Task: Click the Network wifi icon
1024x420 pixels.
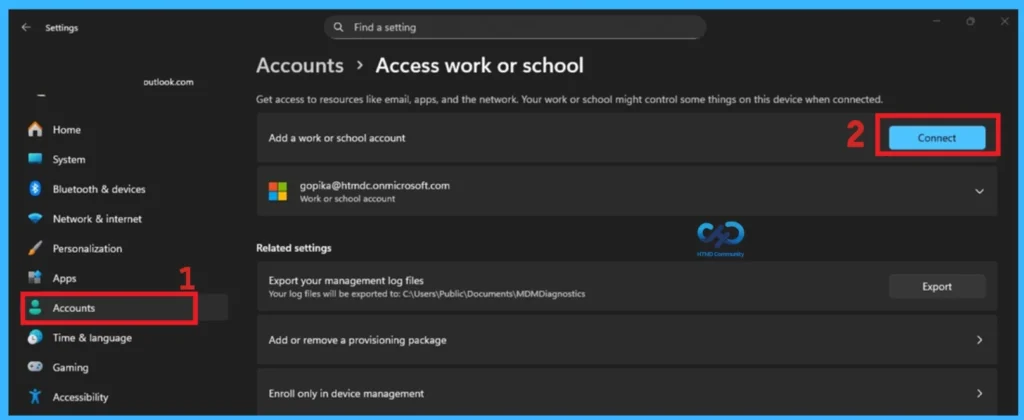Action: coord(35,219)
